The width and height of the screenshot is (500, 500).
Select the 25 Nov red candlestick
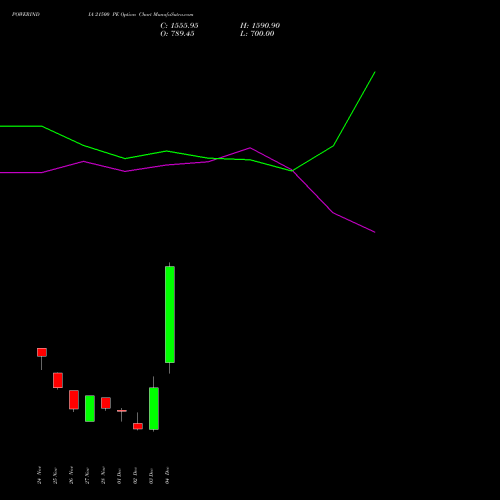click(x=58, y=380)
